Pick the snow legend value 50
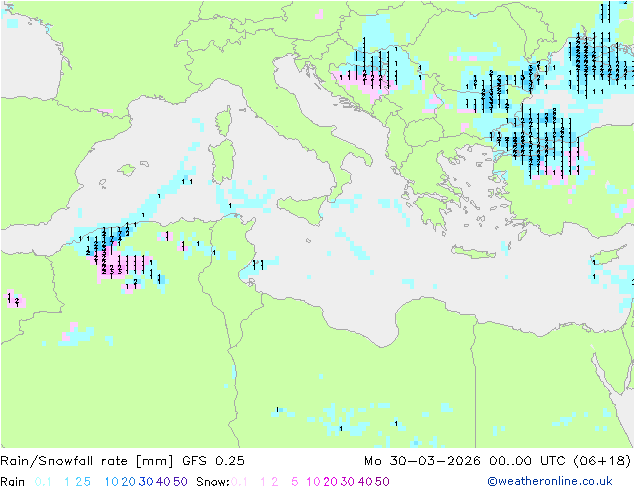The width and height of the screenshot is (634, 490). 382,482
